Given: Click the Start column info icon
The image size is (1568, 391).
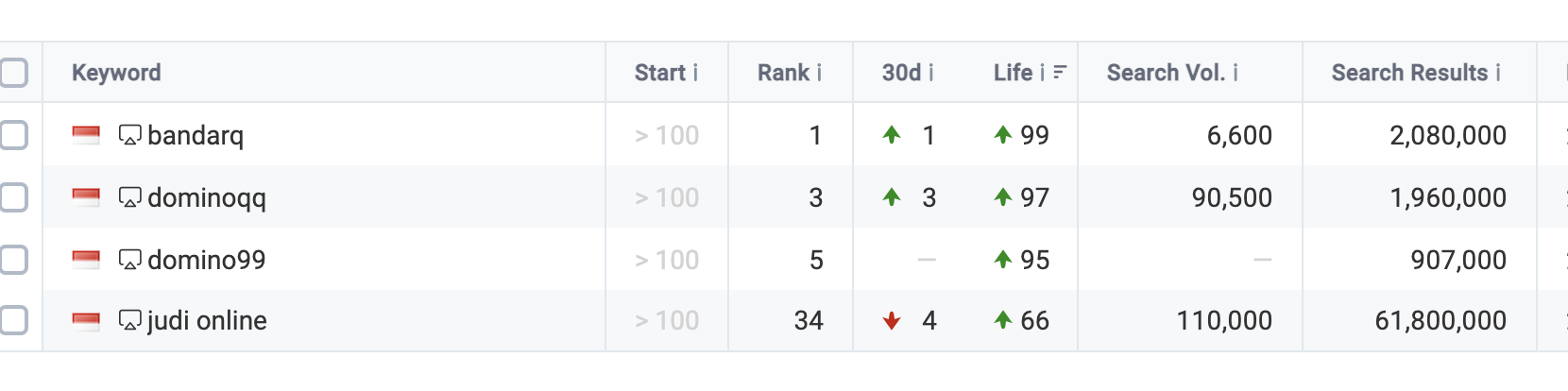Looking at the screenshot, I should tap(695, 73).
